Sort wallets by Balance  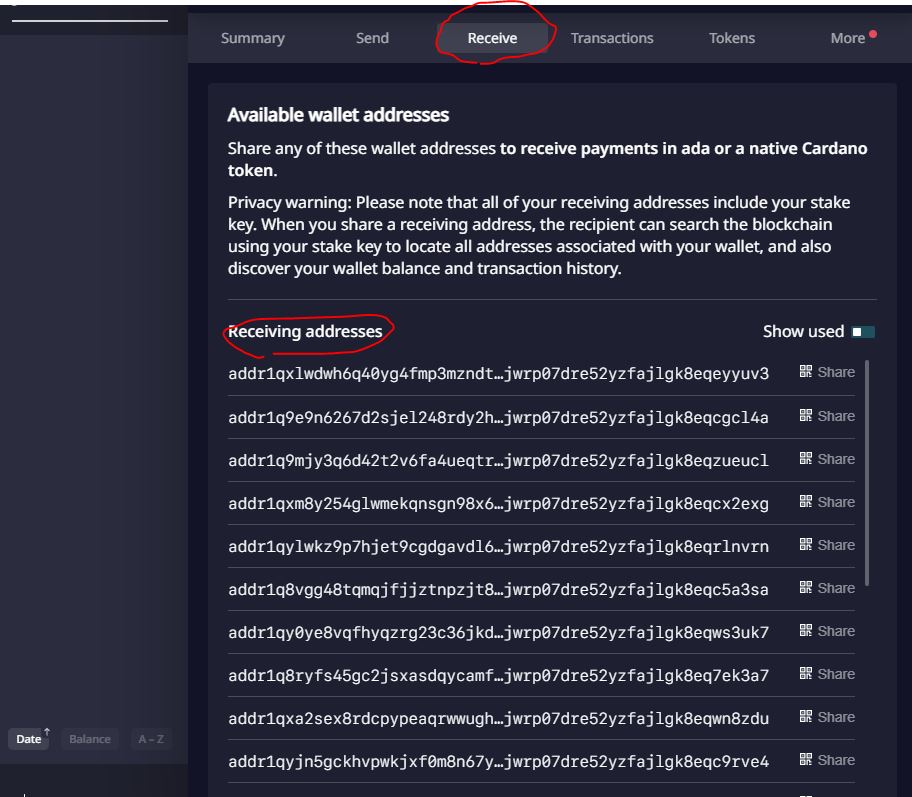pos(90,739)
